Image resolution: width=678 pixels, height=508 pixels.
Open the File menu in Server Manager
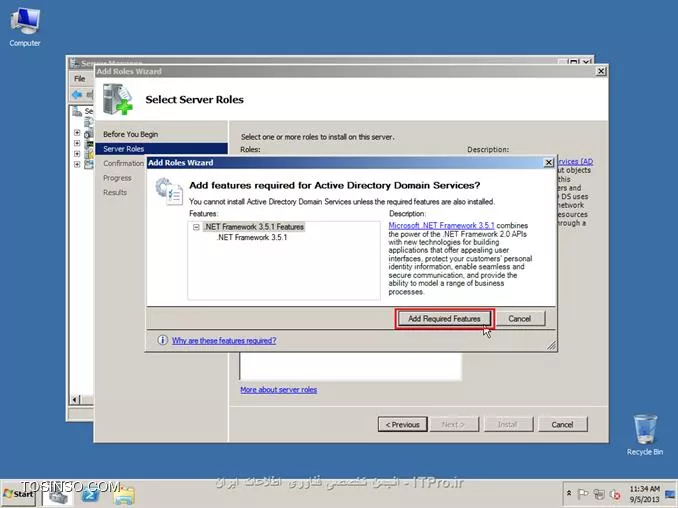coord(80,79)
